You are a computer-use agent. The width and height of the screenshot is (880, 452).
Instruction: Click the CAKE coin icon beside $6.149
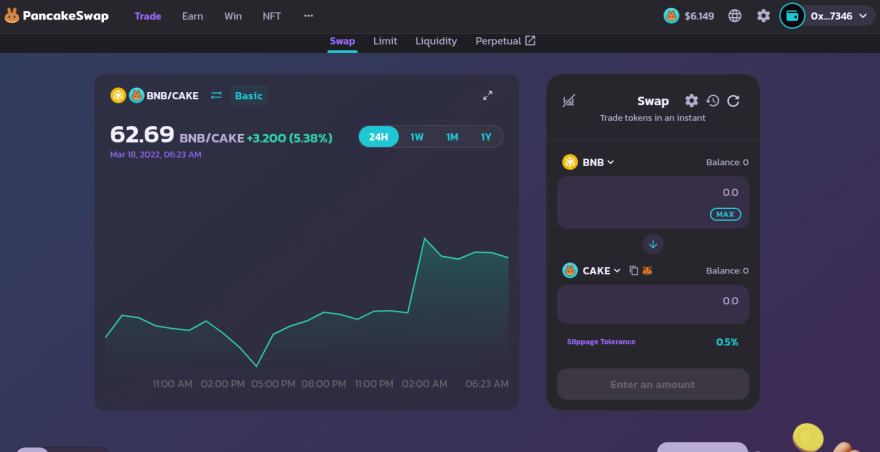click(x=671, y=16)
